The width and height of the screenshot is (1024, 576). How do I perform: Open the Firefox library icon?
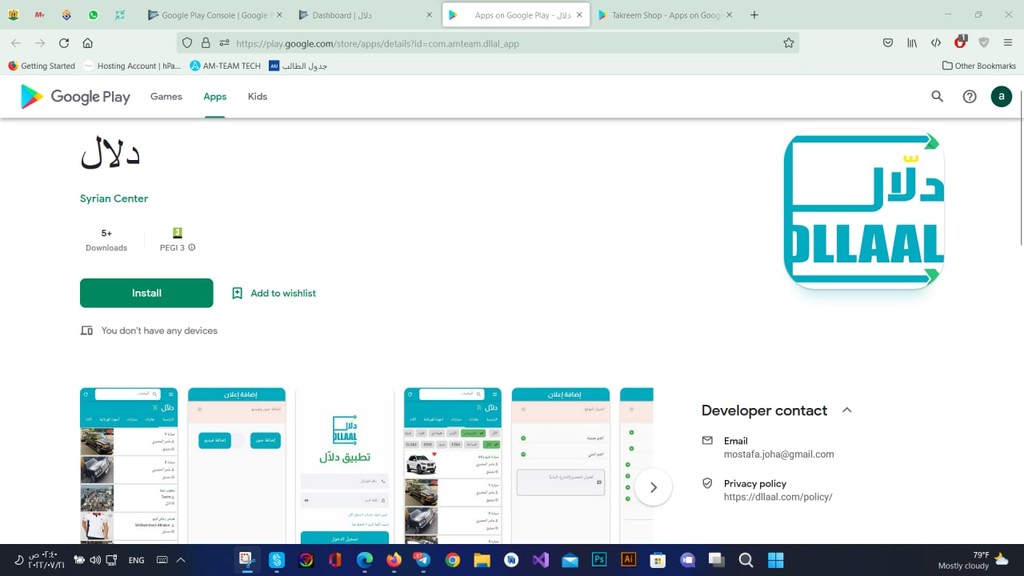pos(912,43)
